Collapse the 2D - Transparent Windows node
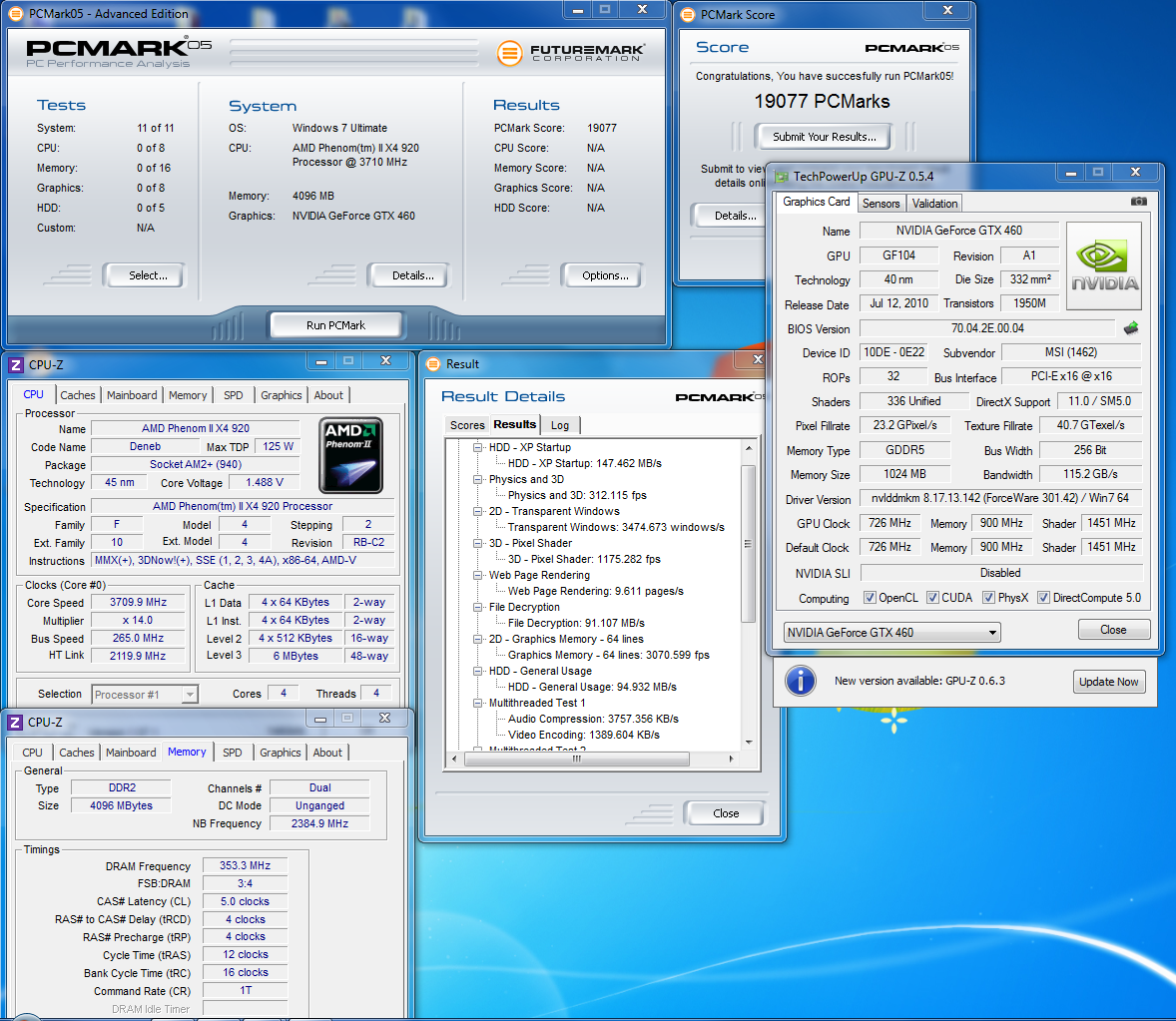The width and height of the screenshot is (1176, 1021). tap(478, 511)
